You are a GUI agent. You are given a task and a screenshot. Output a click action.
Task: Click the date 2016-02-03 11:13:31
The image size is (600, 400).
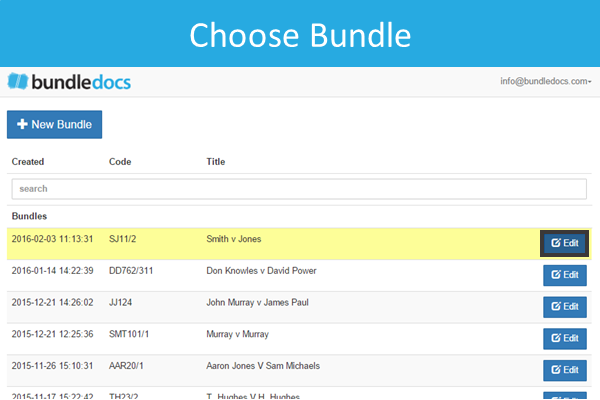[x=52, y=239]
